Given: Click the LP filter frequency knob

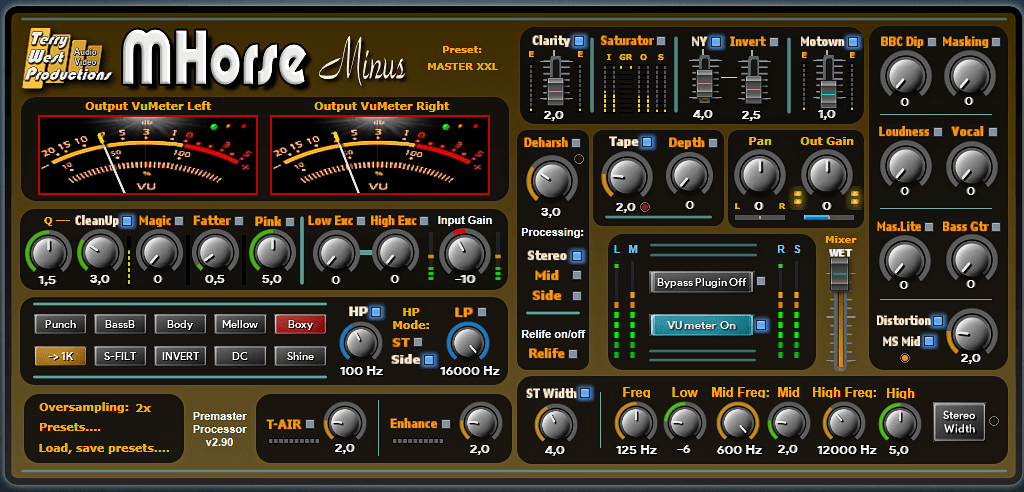Looking at the screenshot, I should coord(469,342).
